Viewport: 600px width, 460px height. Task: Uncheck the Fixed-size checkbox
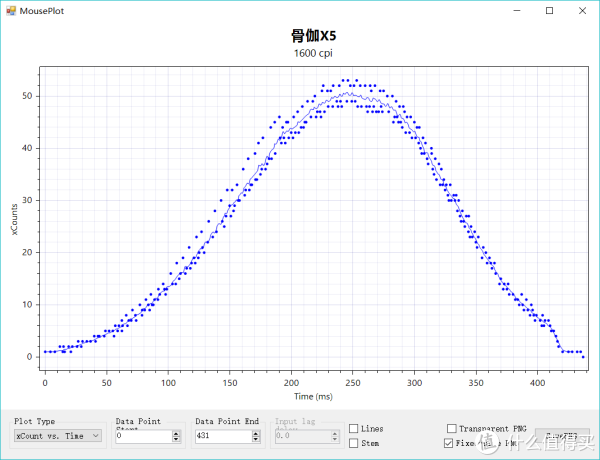[448, 443]
